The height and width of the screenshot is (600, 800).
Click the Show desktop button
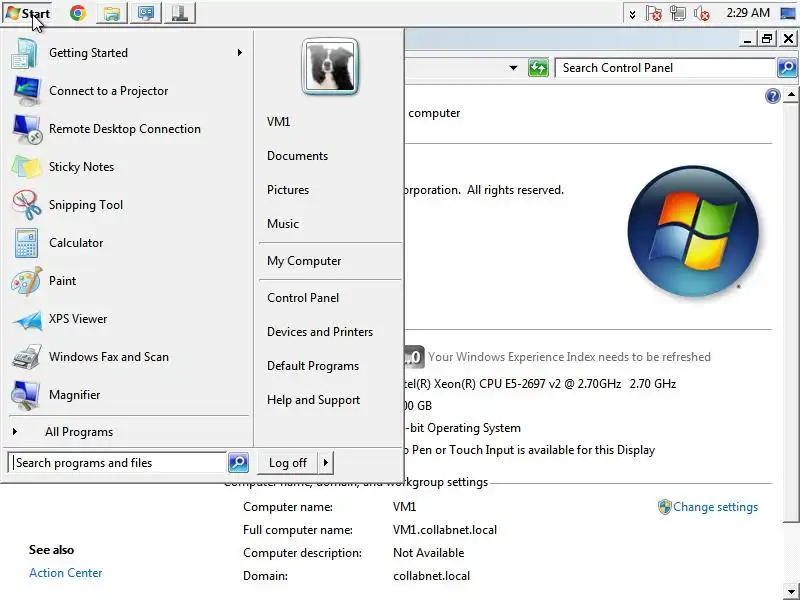788,13
